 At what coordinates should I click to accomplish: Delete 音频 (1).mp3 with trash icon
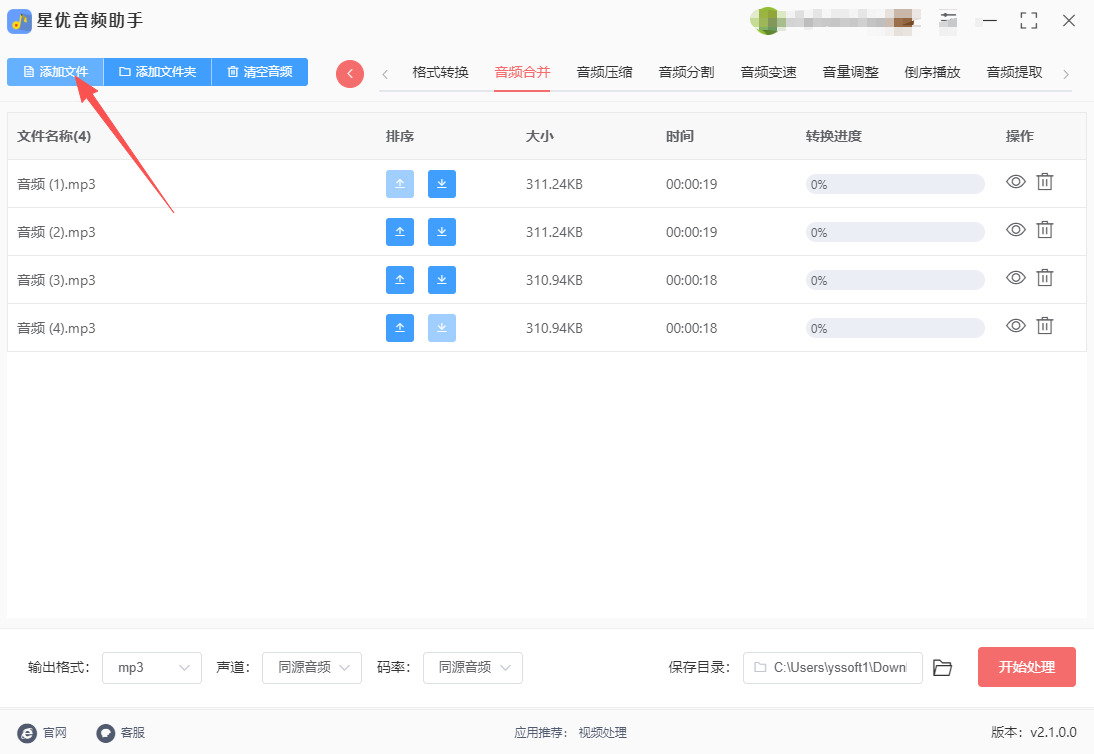(1044, 182)
